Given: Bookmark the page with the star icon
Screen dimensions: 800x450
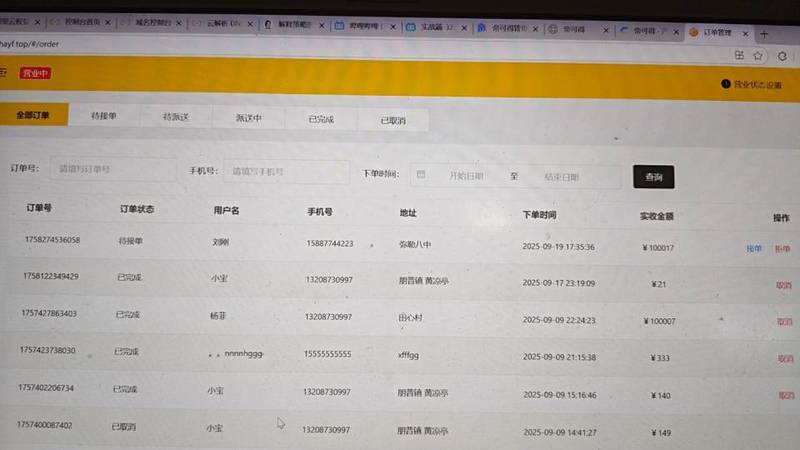Looking at the screenshot, I should click(758, 55).
